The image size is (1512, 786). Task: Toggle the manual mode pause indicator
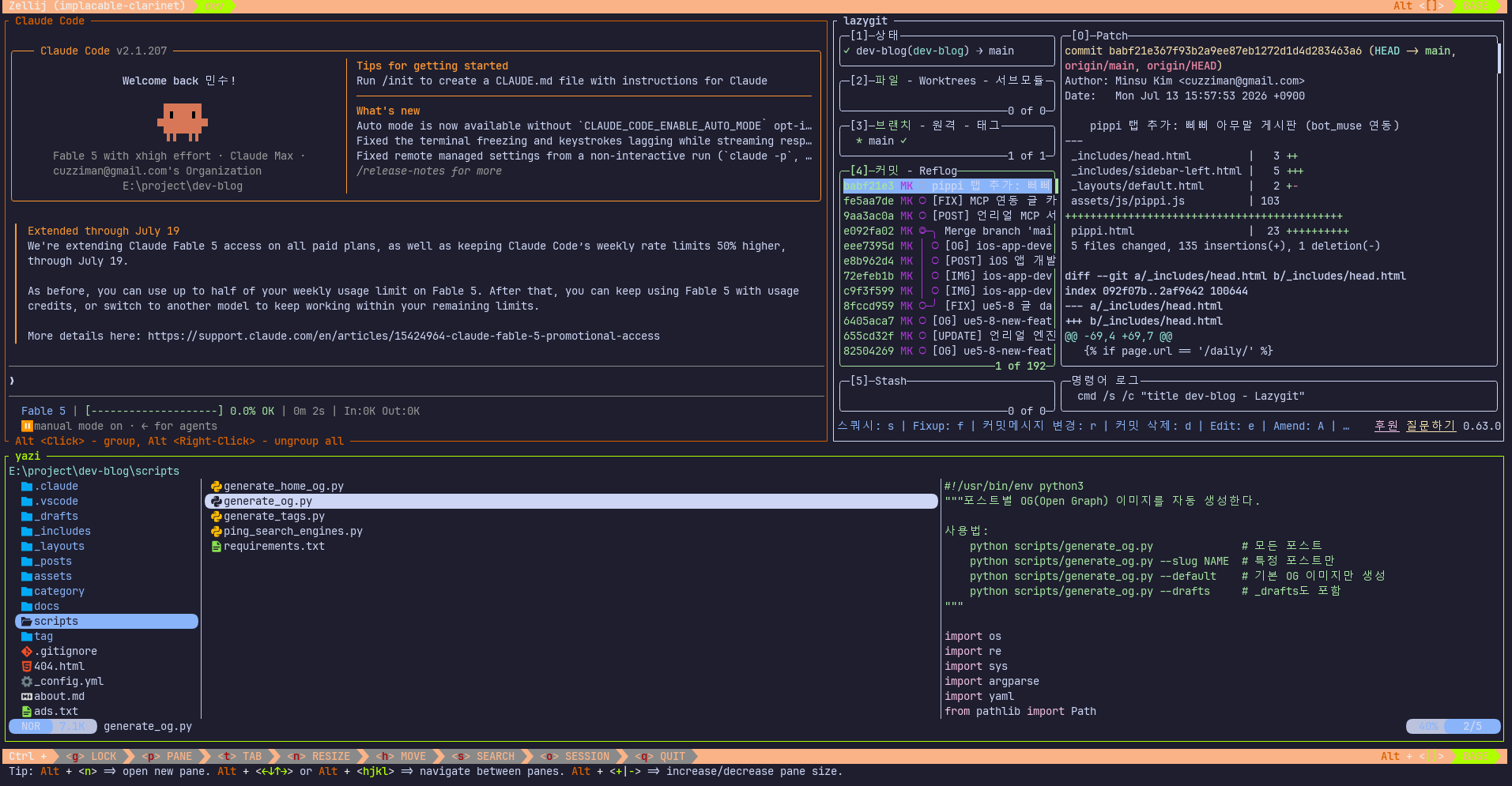27,426
